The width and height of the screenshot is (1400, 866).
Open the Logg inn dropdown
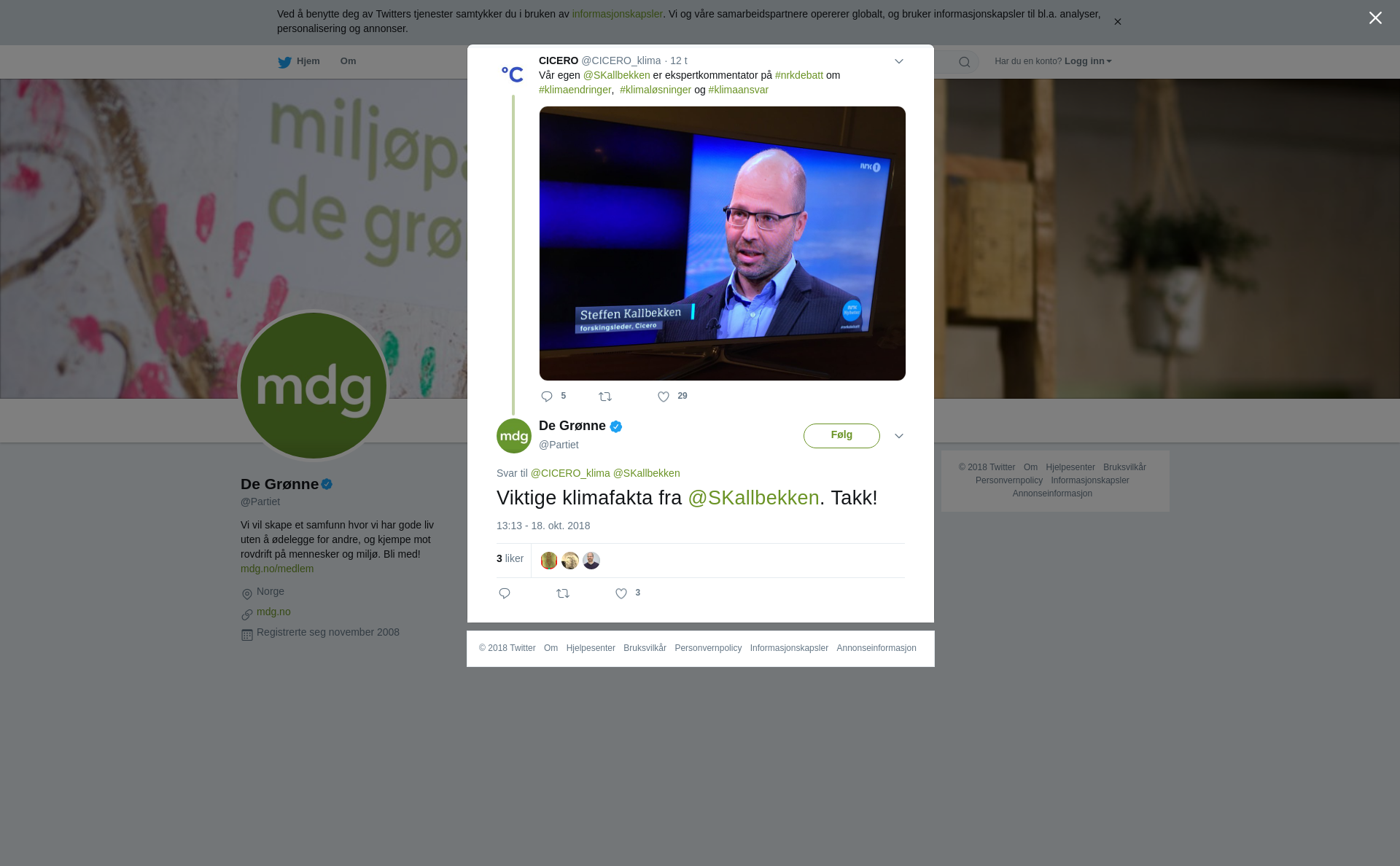click(1088, 61)
